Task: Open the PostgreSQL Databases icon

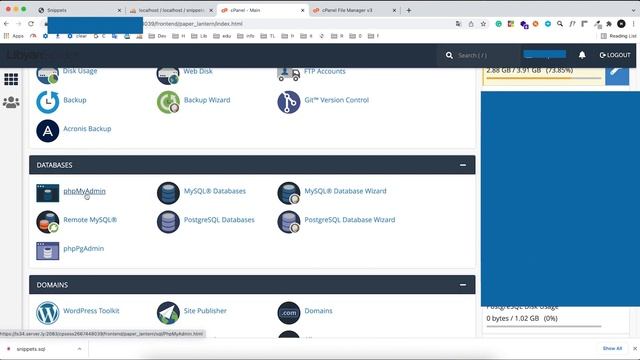Action: (x=168, y=222)
